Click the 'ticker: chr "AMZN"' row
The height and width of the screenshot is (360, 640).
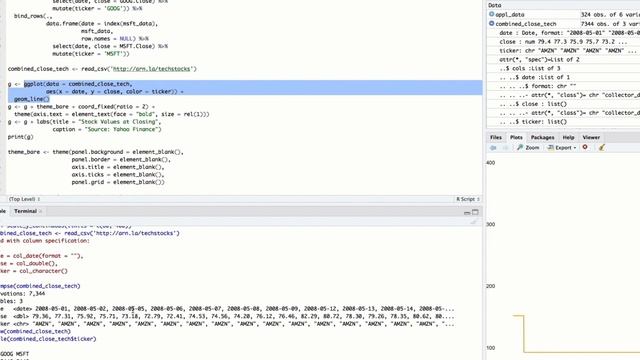tap(567, 51)
